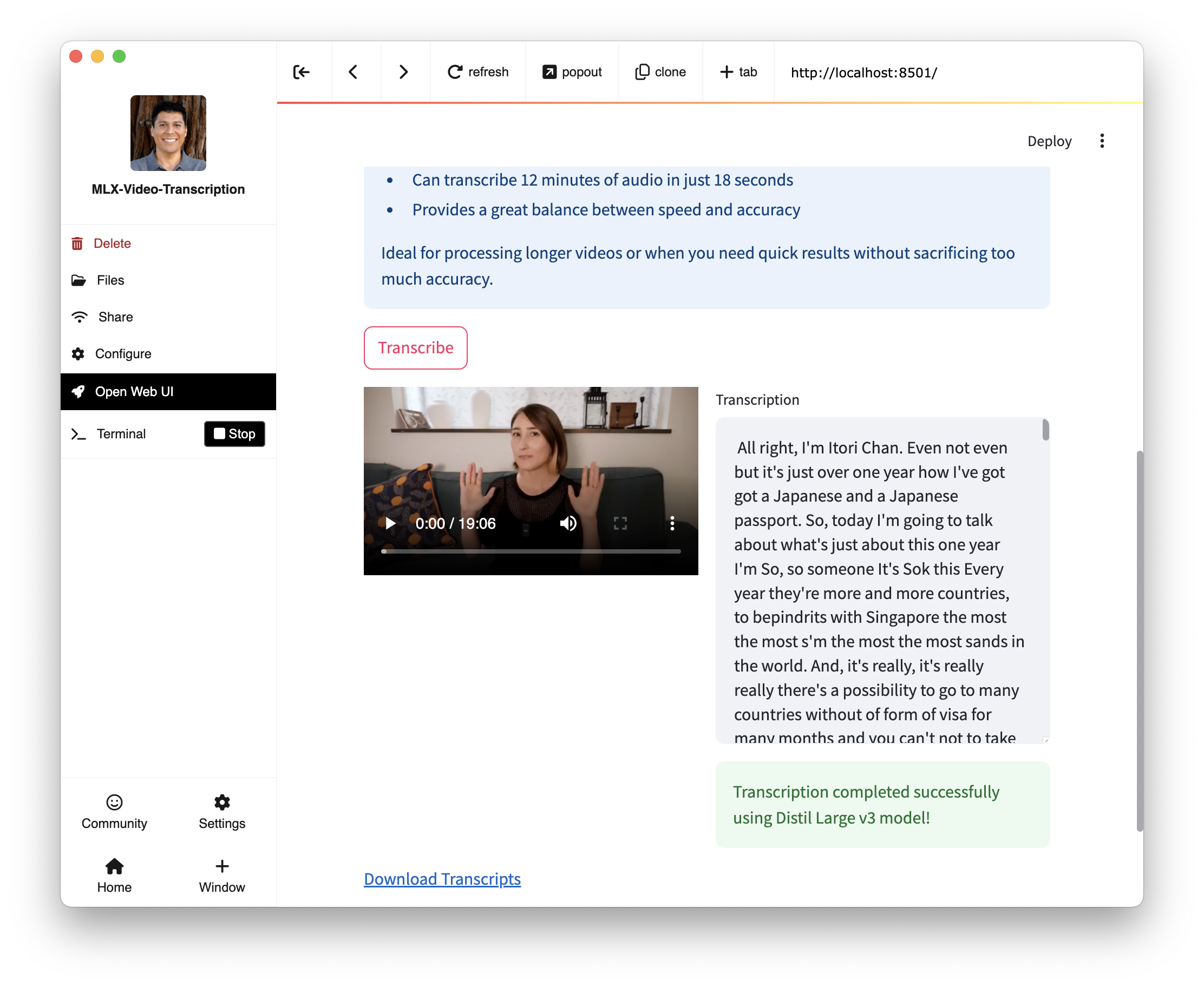Click inside the Transcription text area
The image size is (1204, 987).
879,580
